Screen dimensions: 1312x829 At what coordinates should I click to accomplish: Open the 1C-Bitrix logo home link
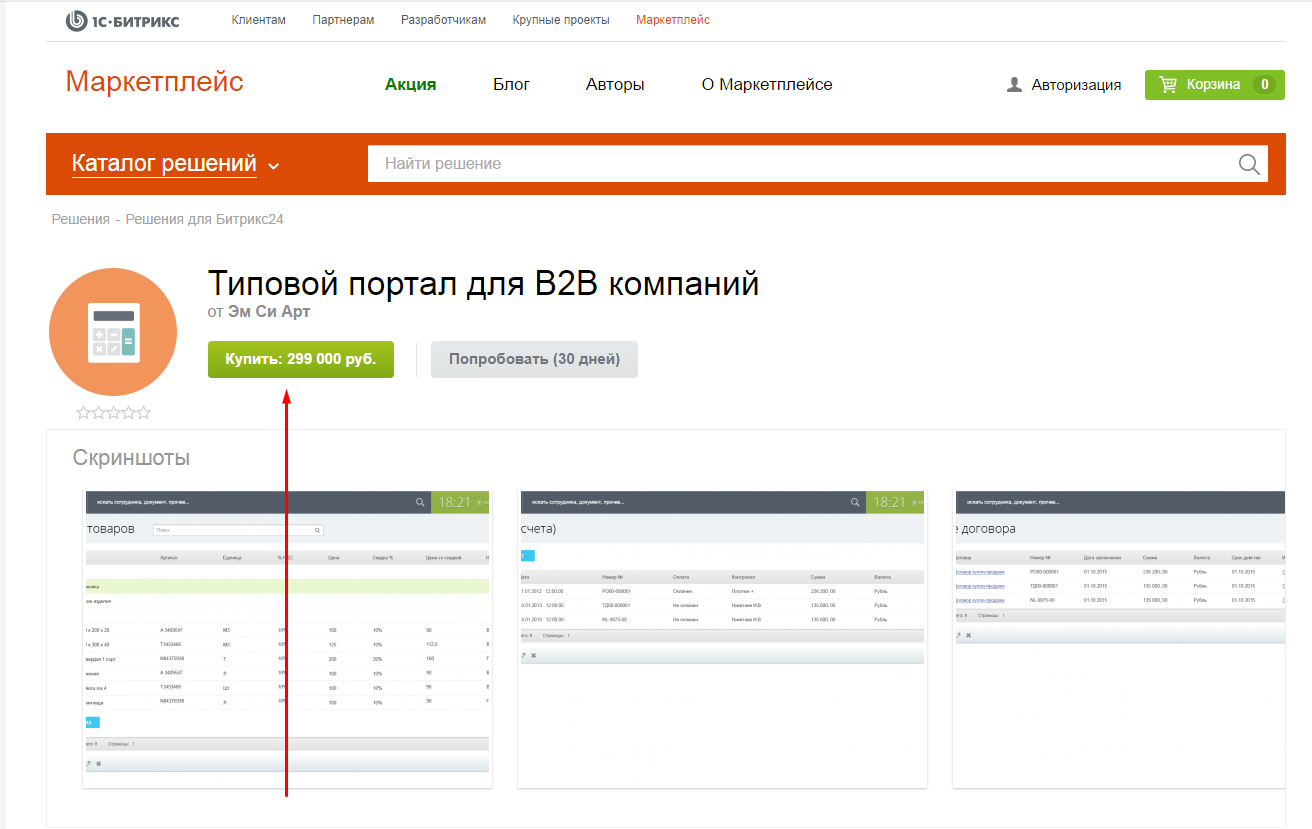pos(122,20)
